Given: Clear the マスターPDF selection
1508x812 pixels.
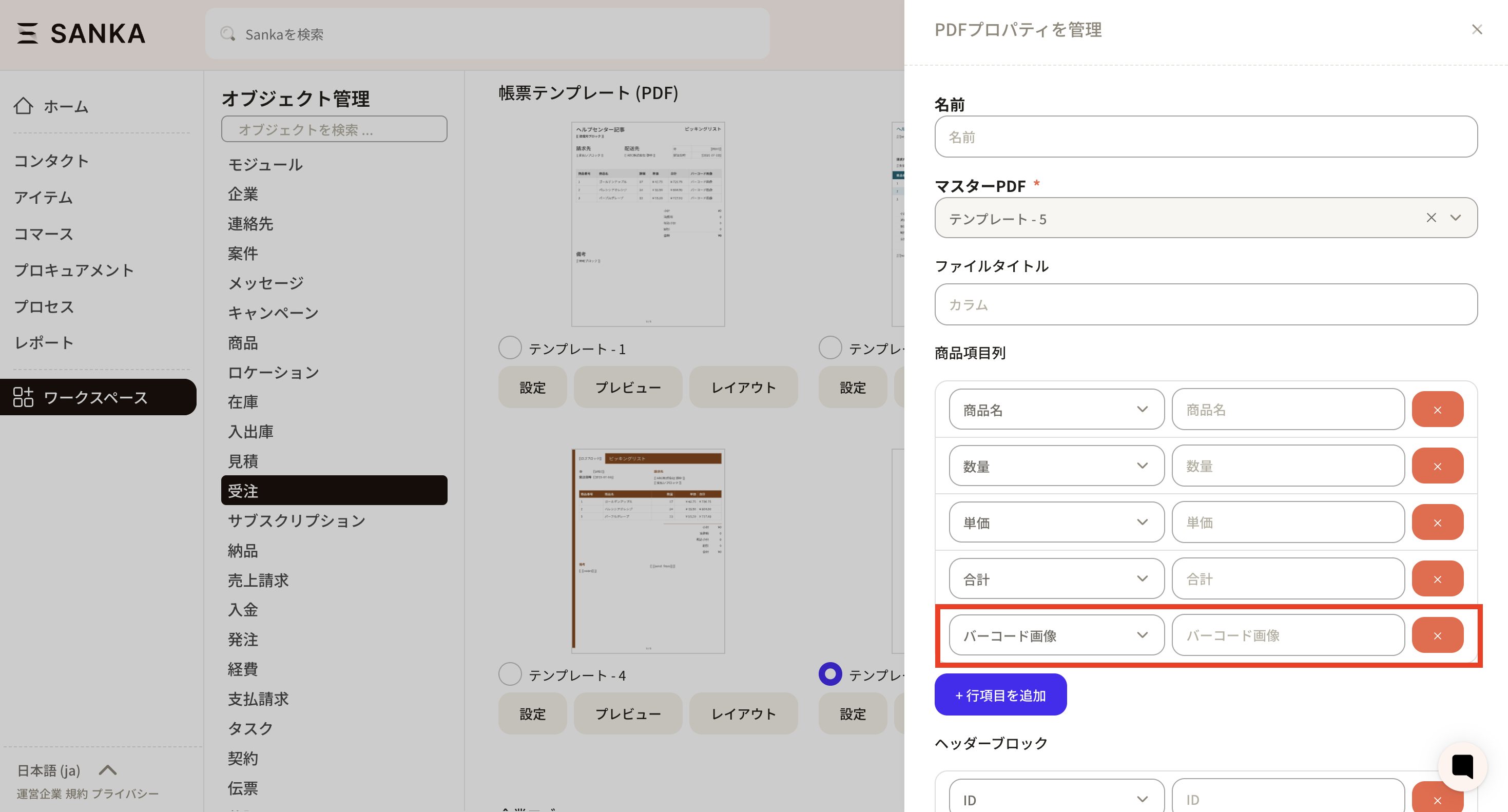Looking at the screenshot, I should (x=1430, y=218).
